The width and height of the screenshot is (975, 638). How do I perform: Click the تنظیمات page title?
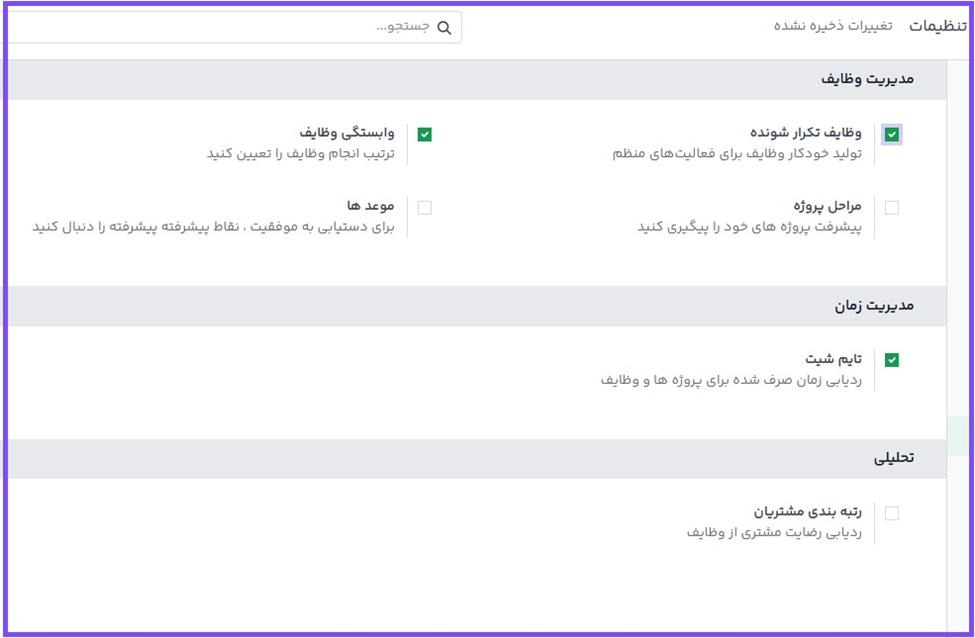point(938,26)
